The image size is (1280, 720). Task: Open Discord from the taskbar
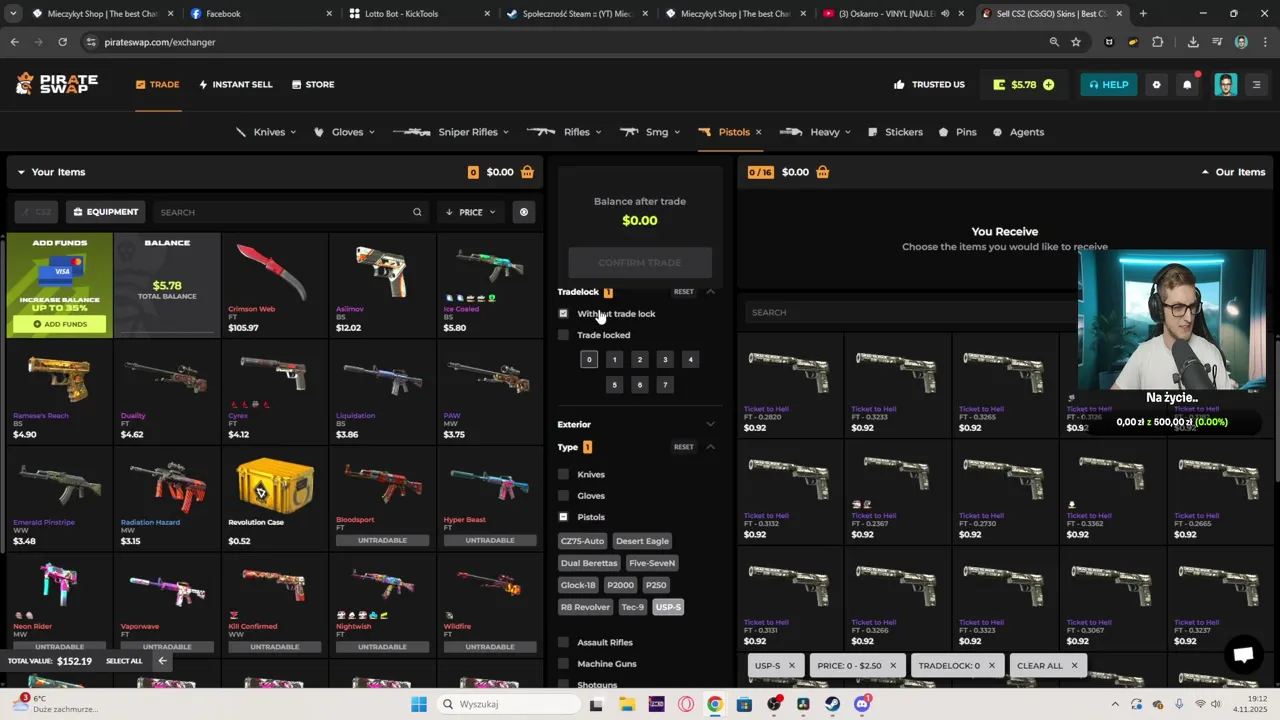(862, 704)
